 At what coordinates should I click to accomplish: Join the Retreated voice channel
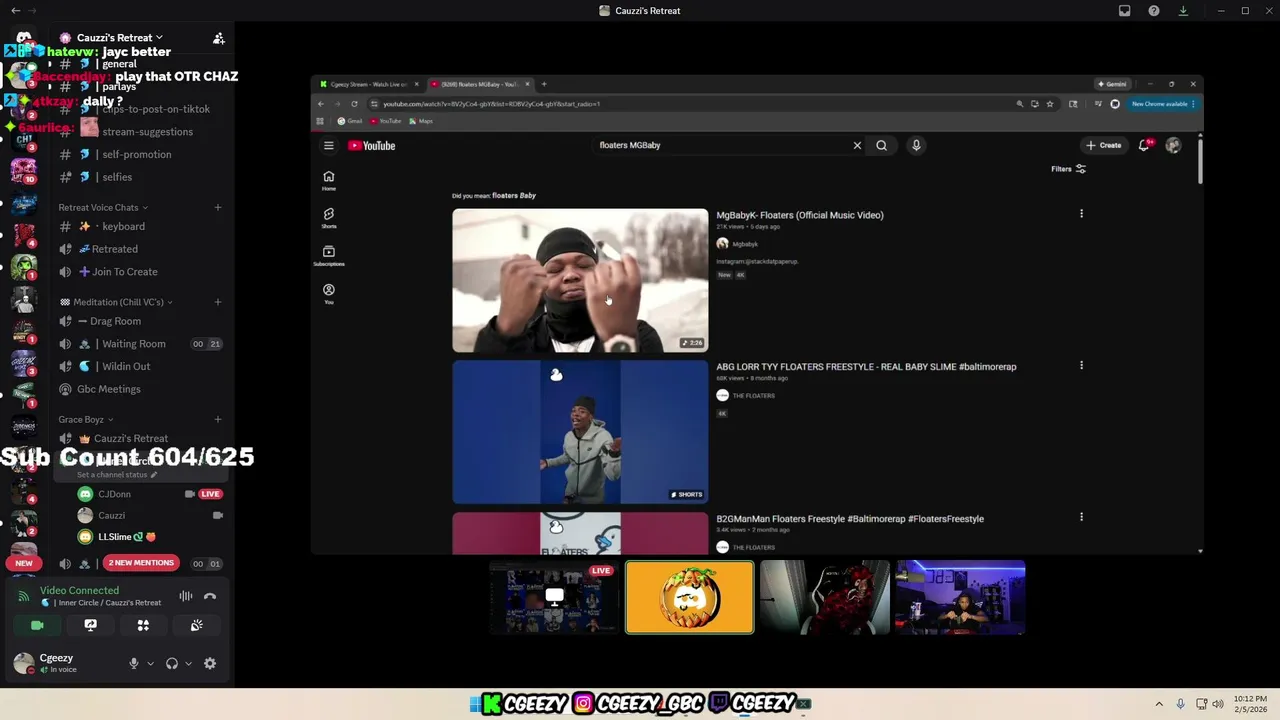coord(116,249)
